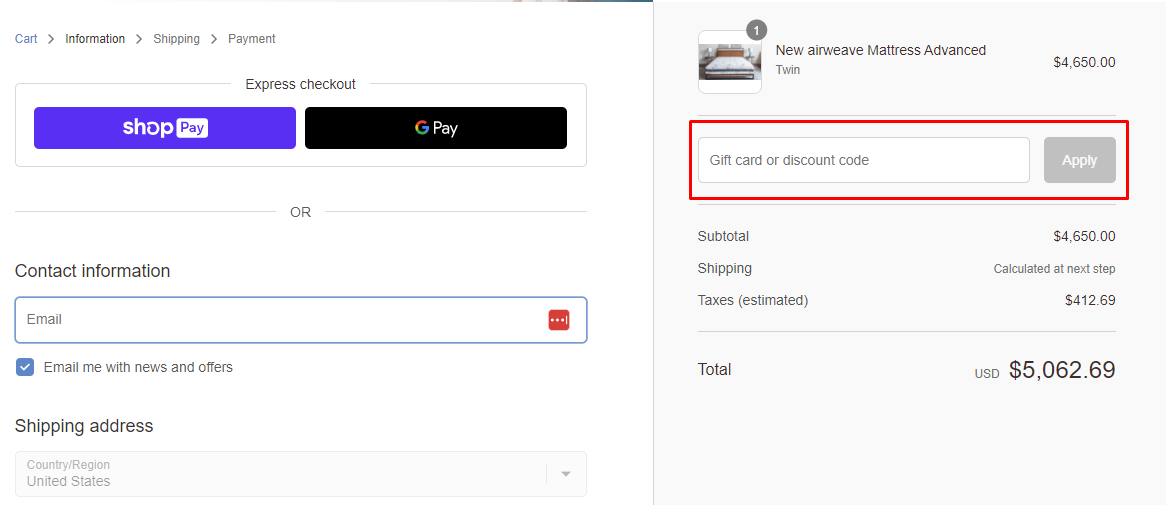This screenshot has width=1166, height=505.
Task: Click the Taxes (estimated) label
Action: point(753,300)
